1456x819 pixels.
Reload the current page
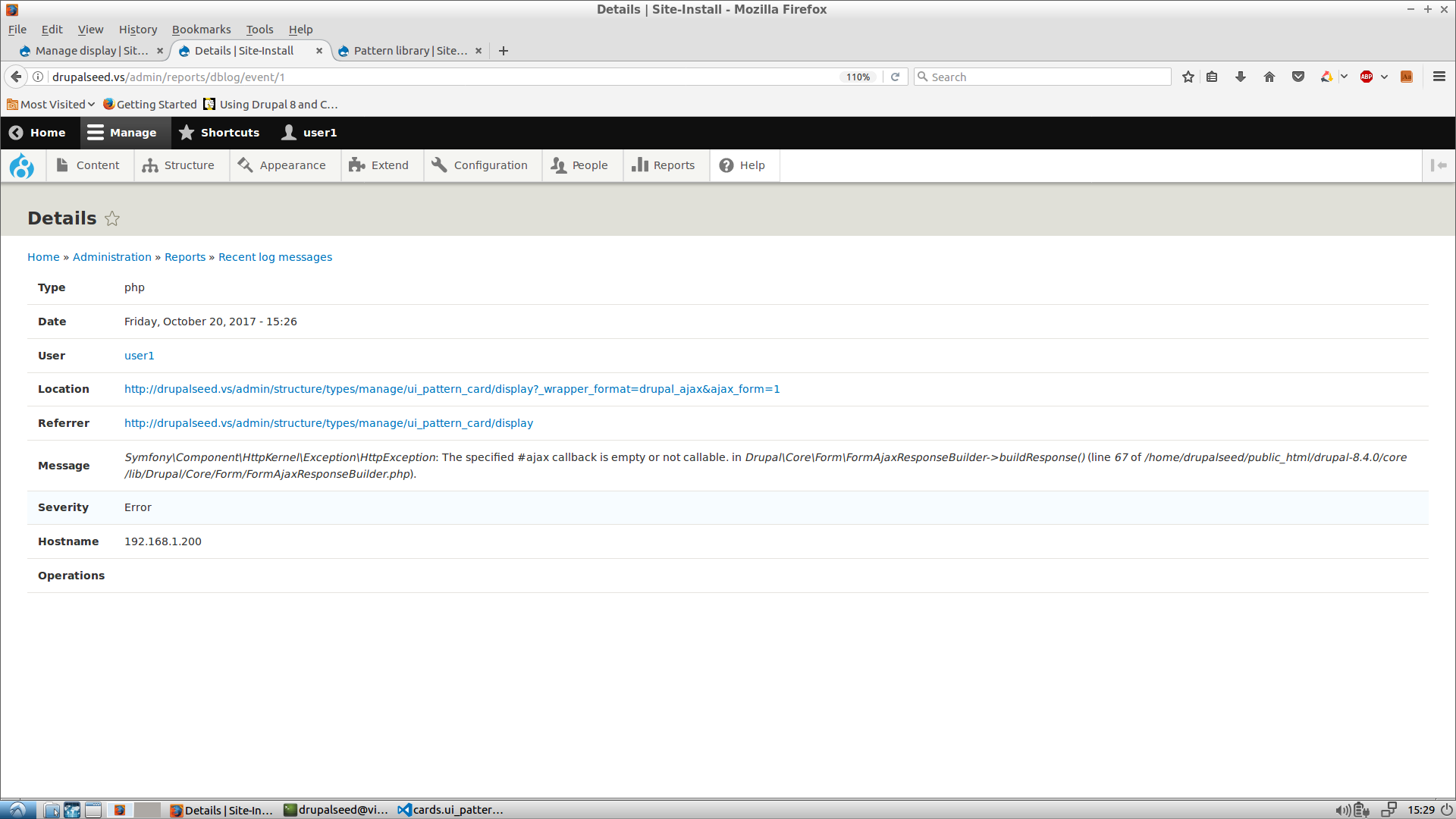point(895,77)
